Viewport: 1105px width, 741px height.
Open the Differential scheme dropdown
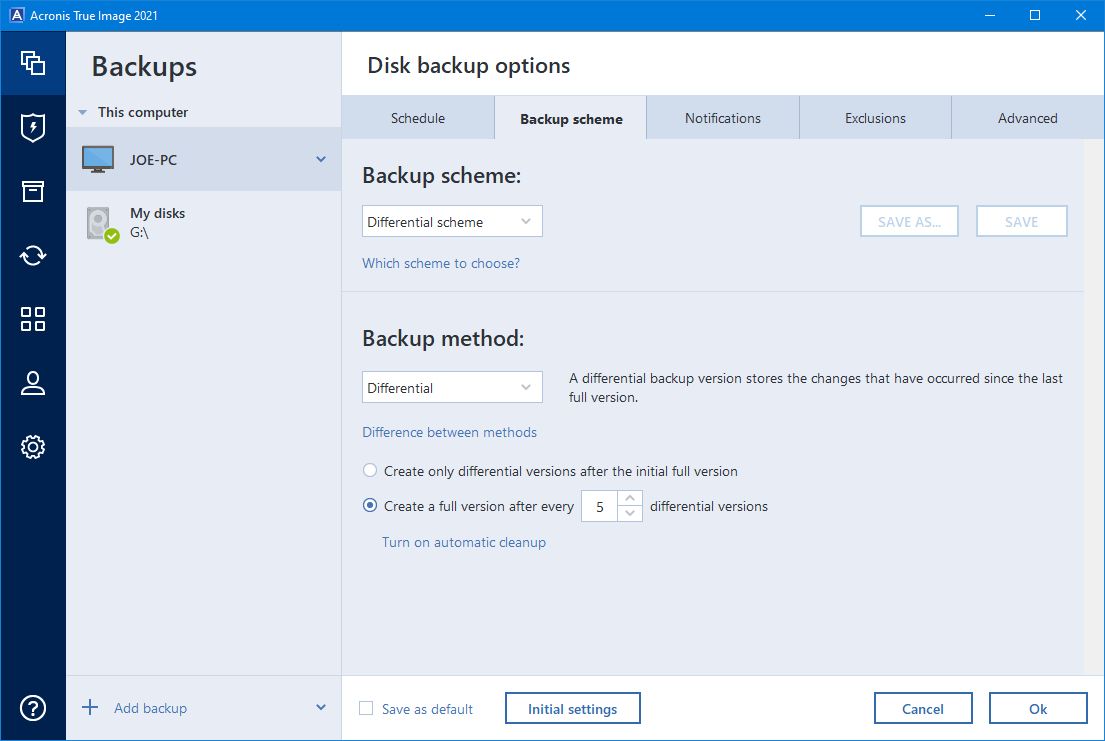point(452,221)
